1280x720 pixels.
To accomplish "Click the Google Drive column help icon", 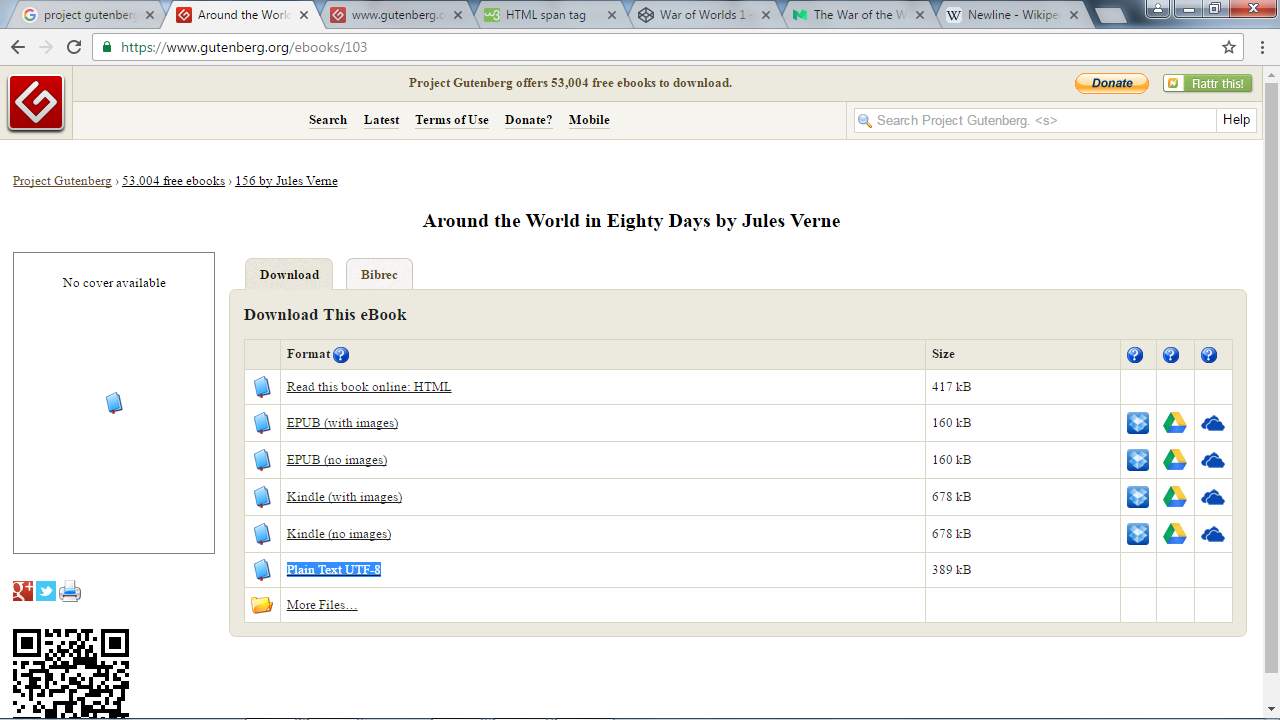I will coord(1171,355).
